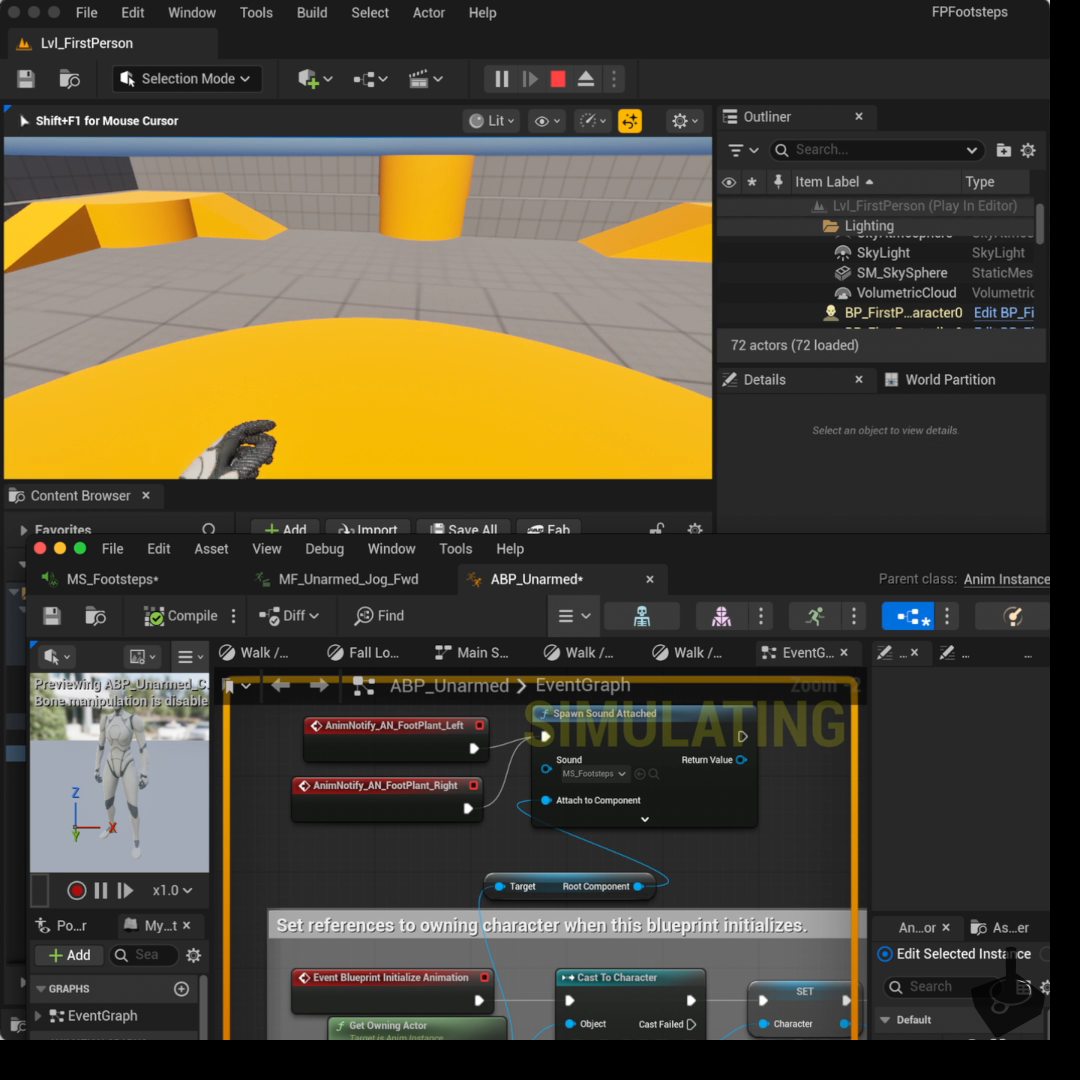
Task: Click Add in Content Browser
Action: click(x=285, y=529)
